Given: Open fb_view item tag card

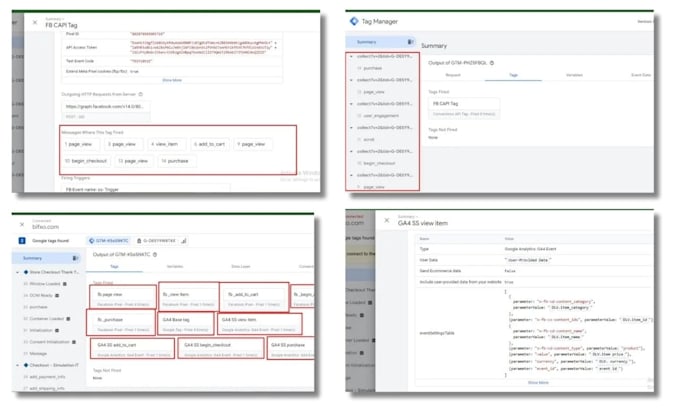Looking at the screenshot, I should (x=189, y=298).
